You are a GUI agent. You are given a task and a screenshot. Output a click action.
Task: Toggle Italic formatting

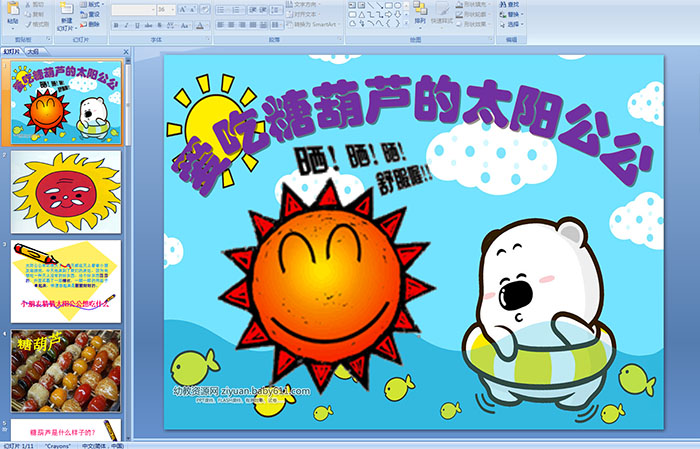click(126, 25)
